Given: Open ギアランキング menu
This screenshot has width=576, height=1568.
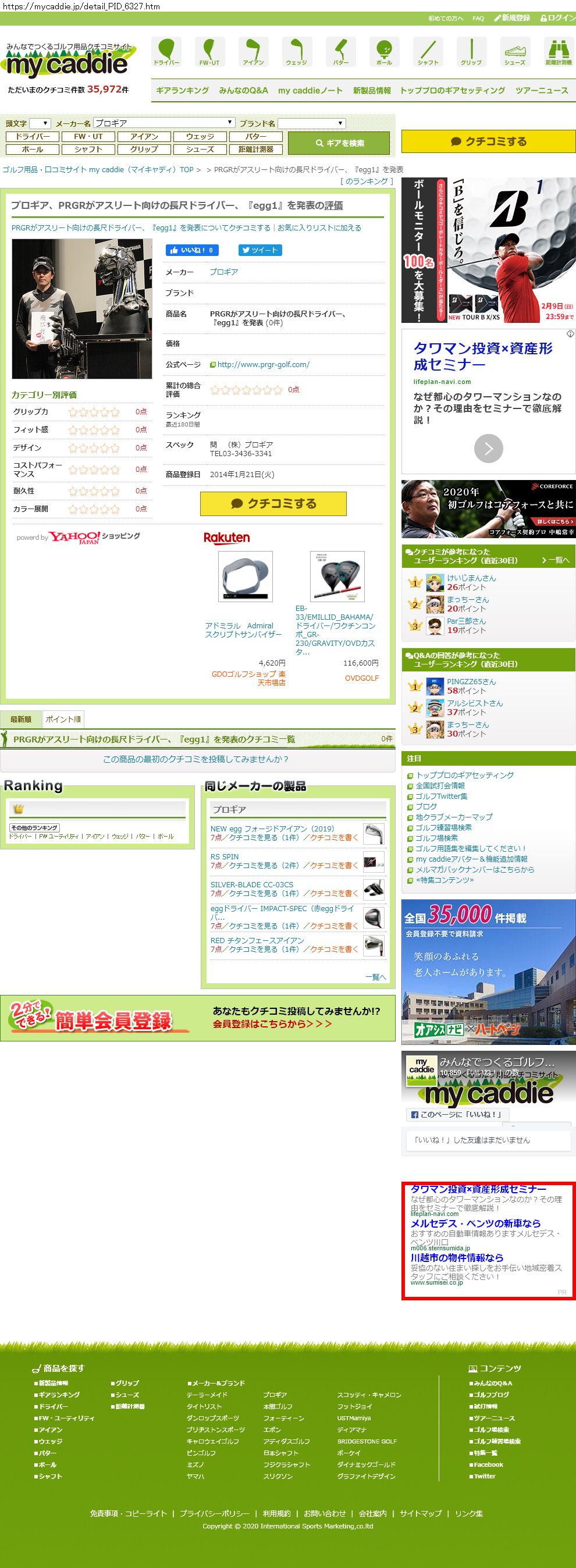Looking at the screenshot, I should pyautogui.click(x=183, y=91).
